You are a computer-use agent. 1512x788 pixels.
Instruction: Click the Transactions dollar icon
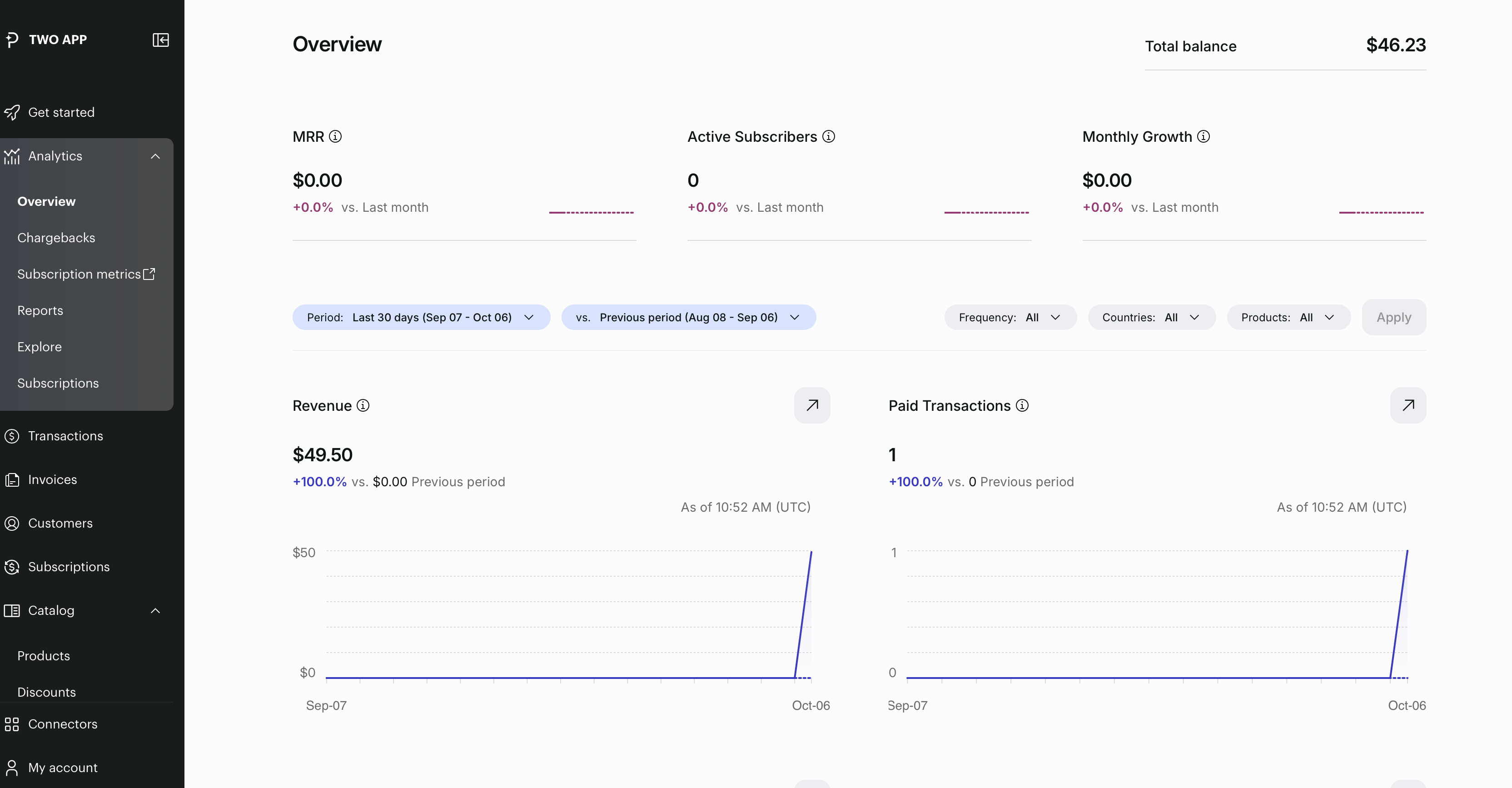click(x=12, y=436)
